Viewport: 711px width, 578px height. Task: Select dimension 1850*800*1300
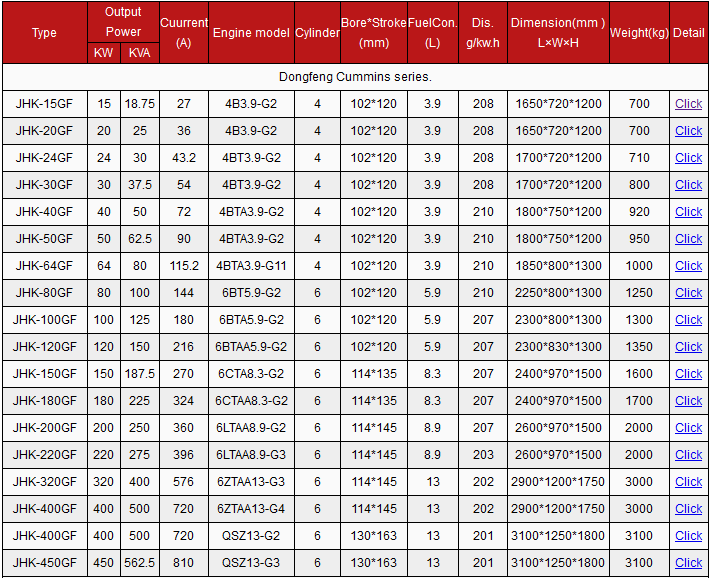tap(558, 266)
